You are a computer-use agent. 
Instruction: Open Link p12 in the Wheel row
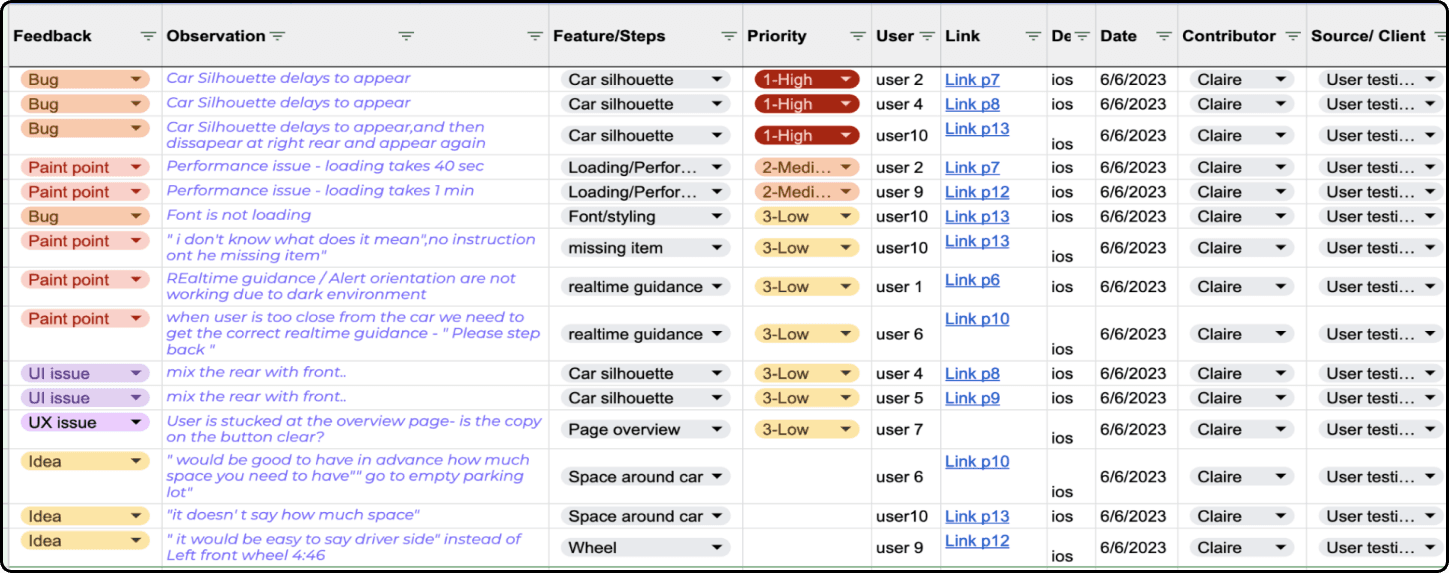tap(977, 541)
